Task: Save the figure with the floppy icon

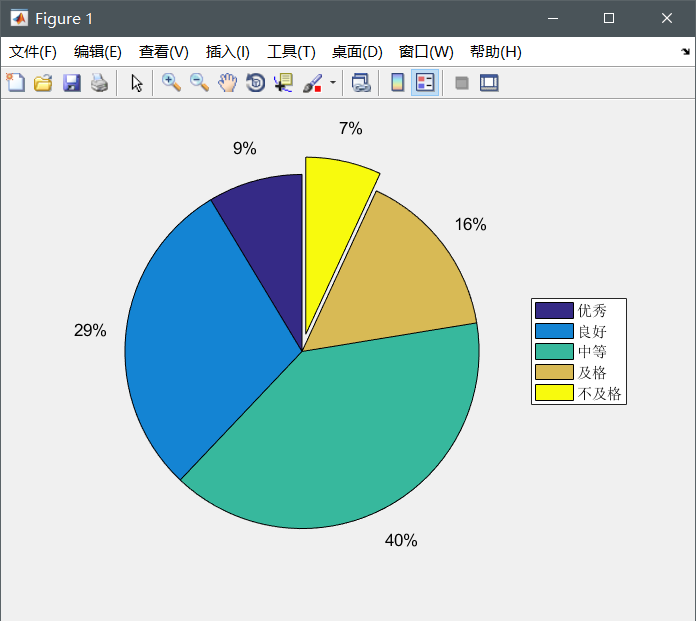Action: tap(71, 83)
